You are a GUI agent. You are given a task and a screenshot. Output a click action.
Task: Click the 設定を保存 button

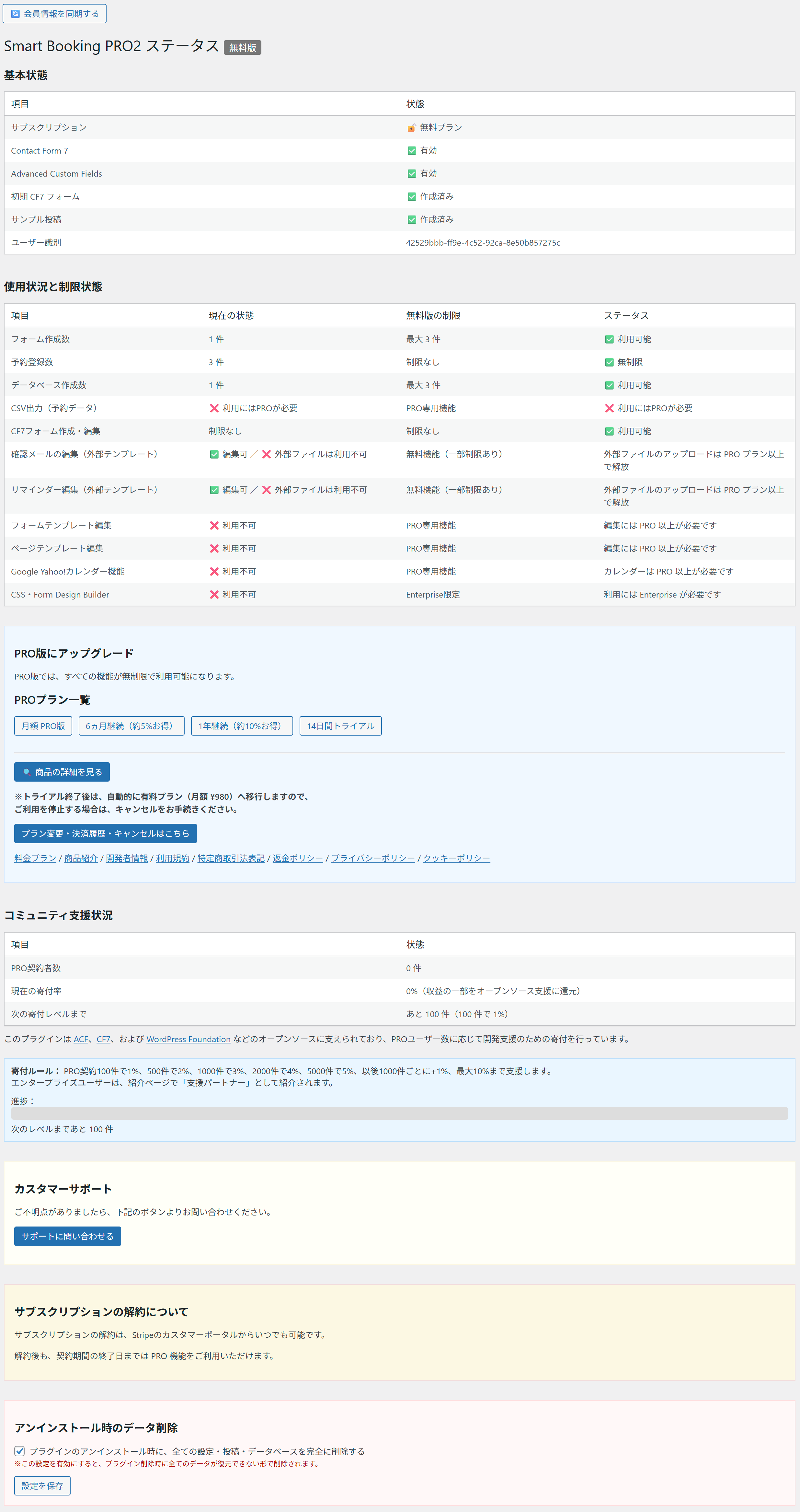(x=42, y=1485)
